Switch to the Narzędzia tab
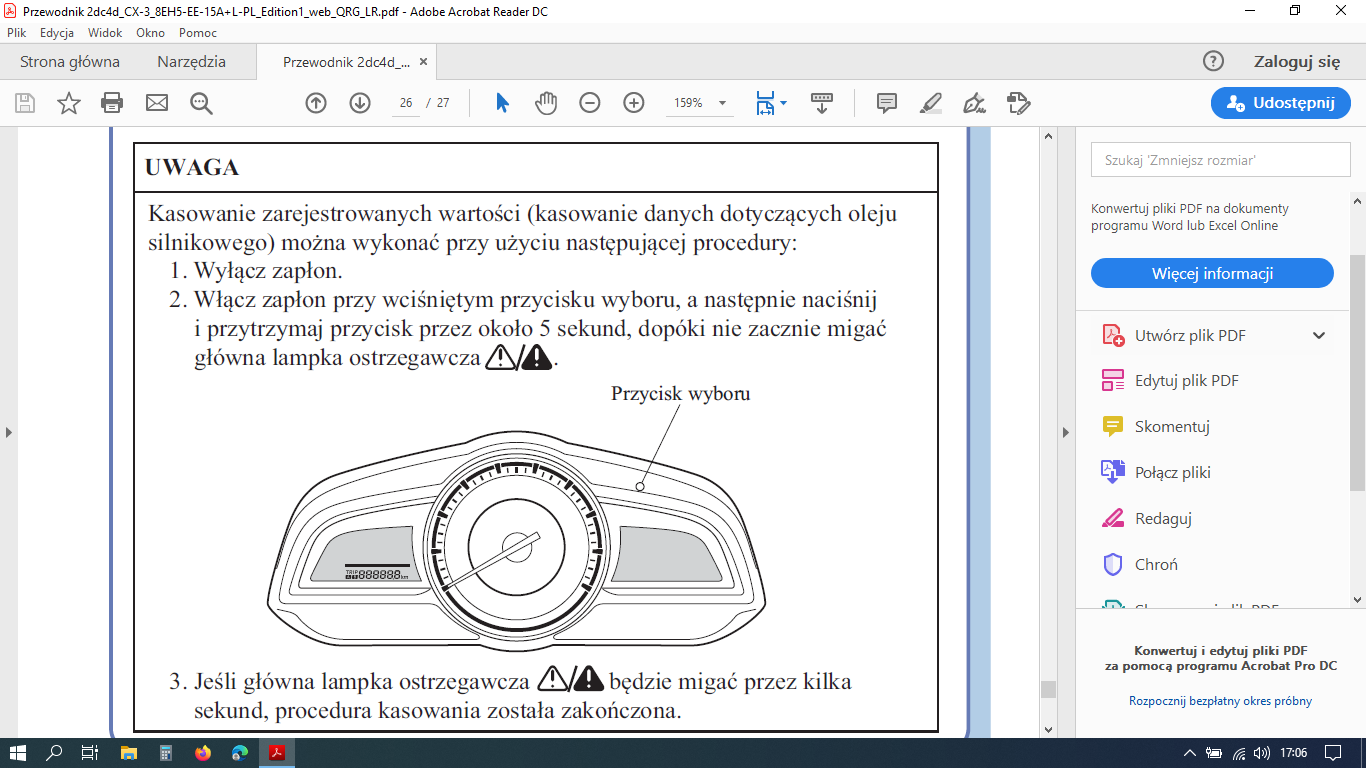 [x=191, y=62]
